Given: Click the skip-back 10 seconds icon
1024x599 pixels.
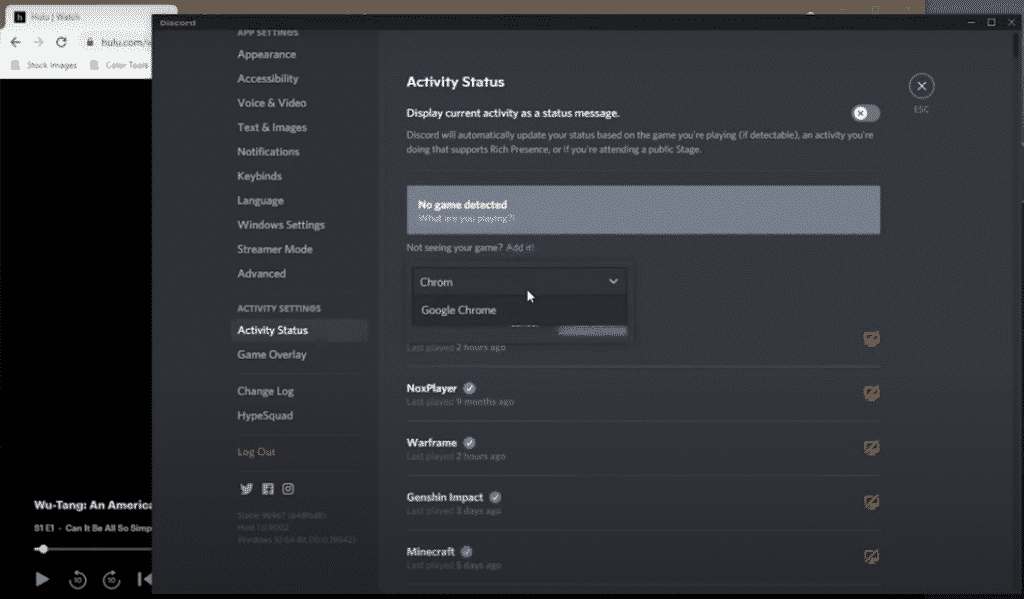Looking at the screenshot, I should (78, 579).
